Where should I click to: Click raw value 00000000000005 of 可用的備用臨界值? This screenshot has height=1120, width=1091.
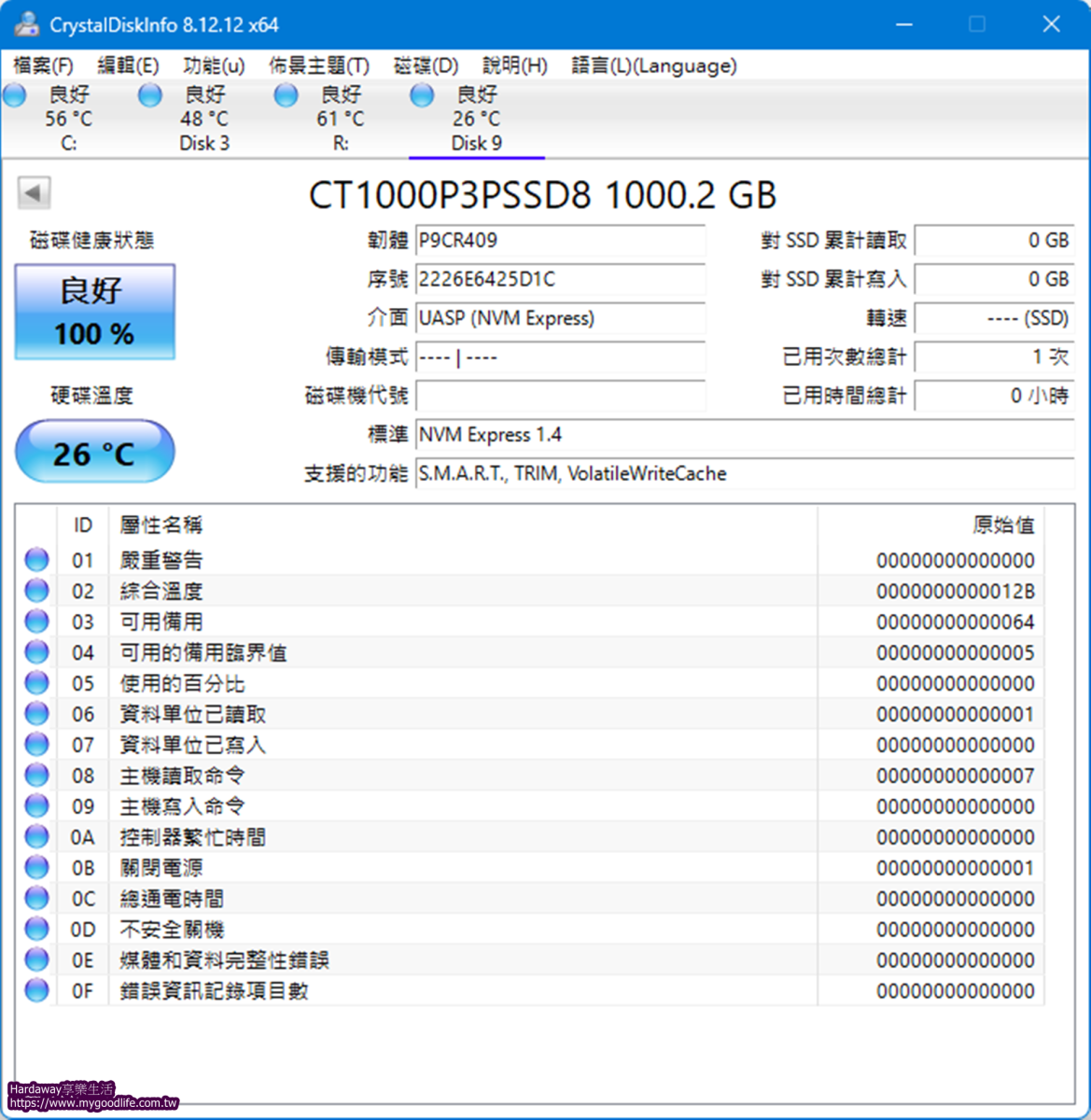(956, 653)
